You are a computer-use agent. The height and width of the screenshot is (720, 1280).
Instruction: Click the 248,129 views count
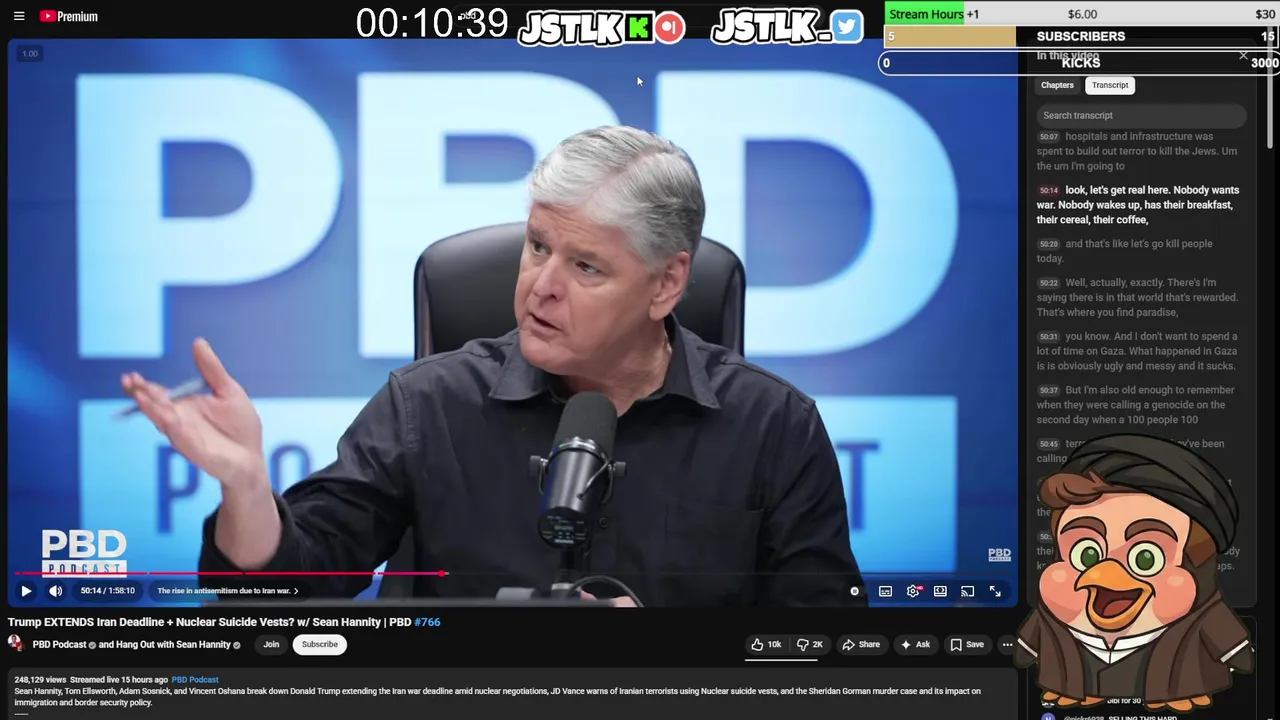[41, 680]
